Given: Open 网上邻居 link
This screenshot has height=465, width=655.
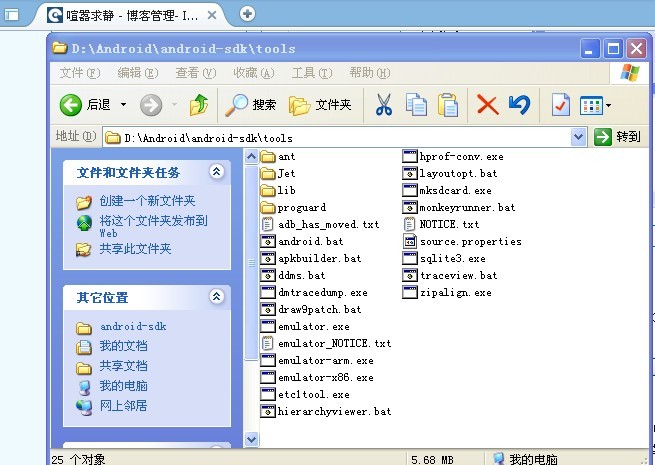Looking at the screenshot, I should click(x=123, y=406).
